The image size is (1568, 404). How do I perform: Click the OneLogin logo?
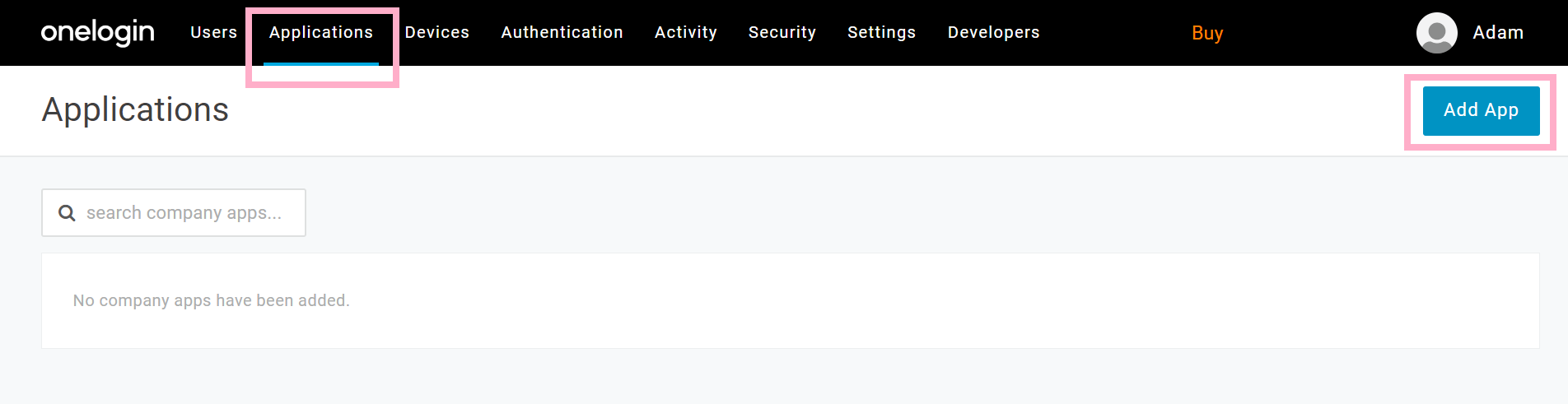(97, 32)
